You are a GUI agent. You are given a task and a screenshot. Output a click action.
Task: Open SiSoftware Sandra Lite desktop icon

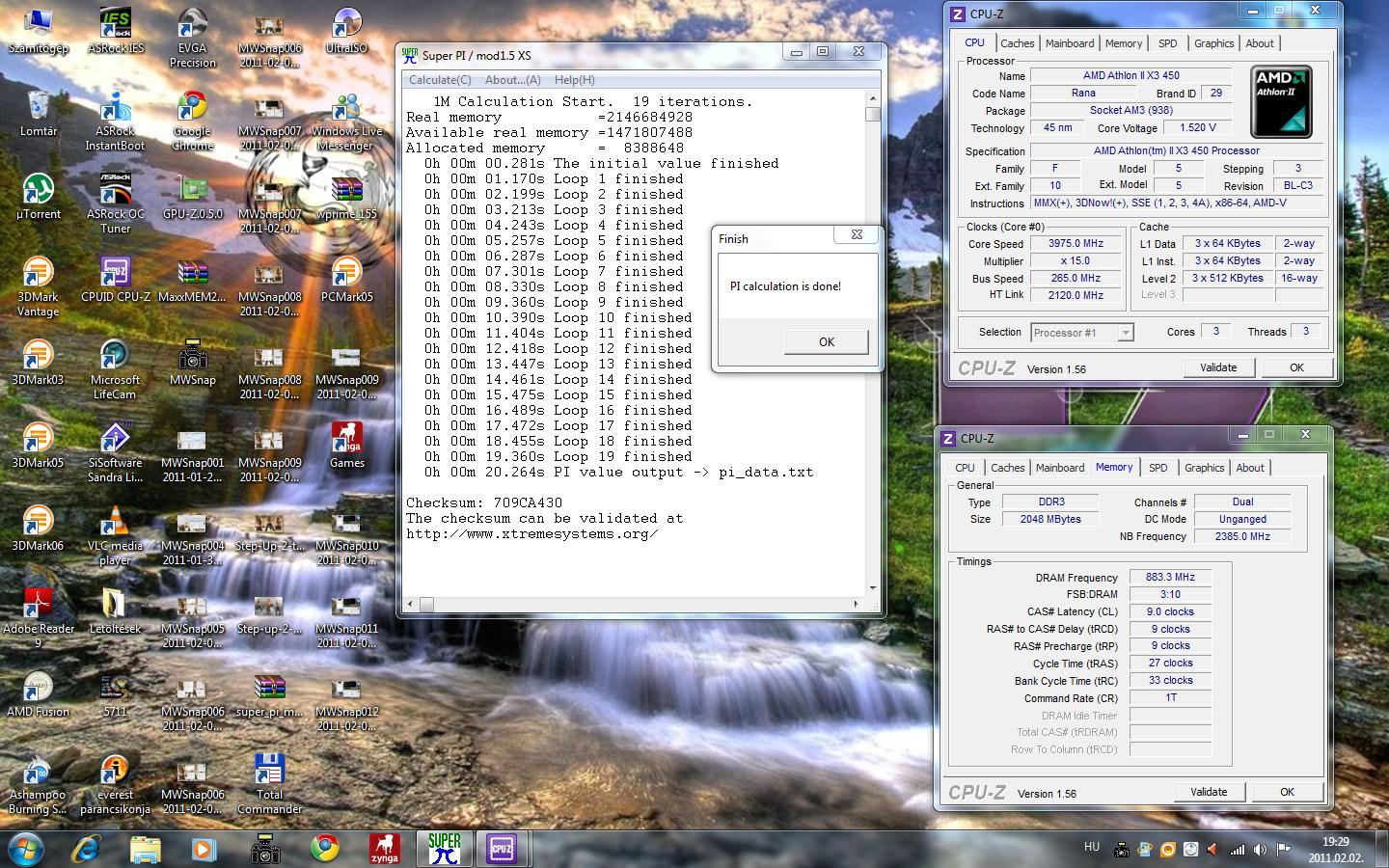click(x=115, y=452)
